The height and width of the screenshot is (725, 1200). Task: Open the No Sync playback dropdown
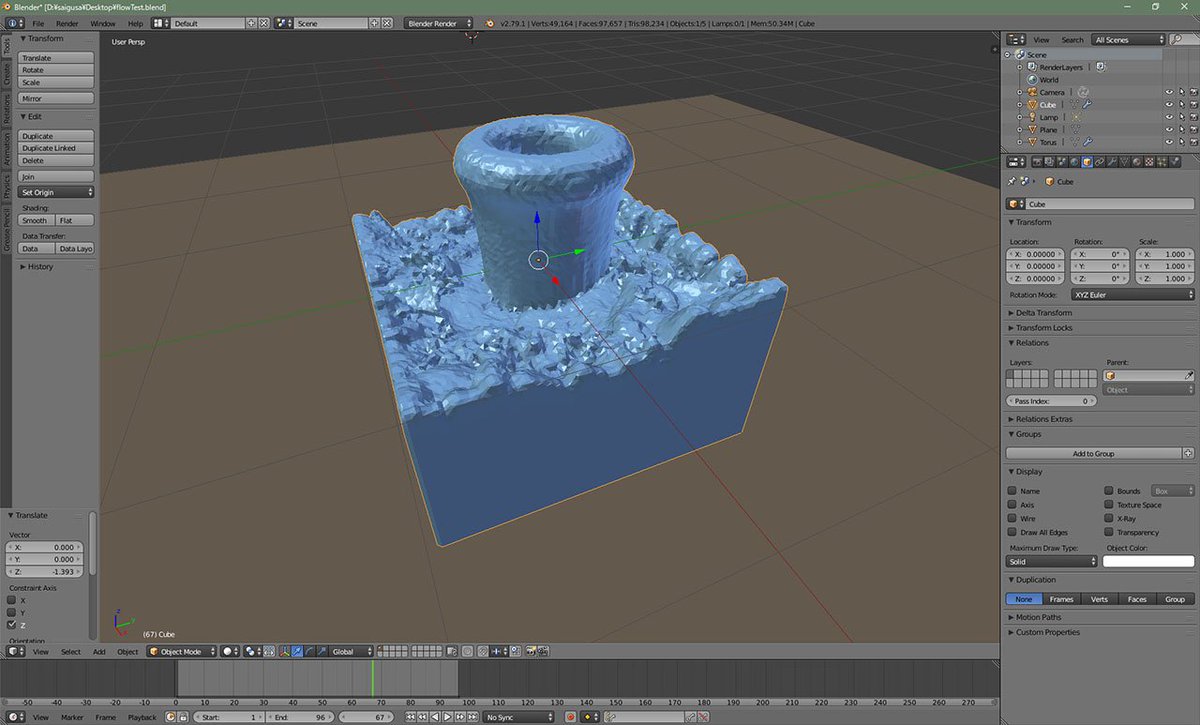(519, 717)
